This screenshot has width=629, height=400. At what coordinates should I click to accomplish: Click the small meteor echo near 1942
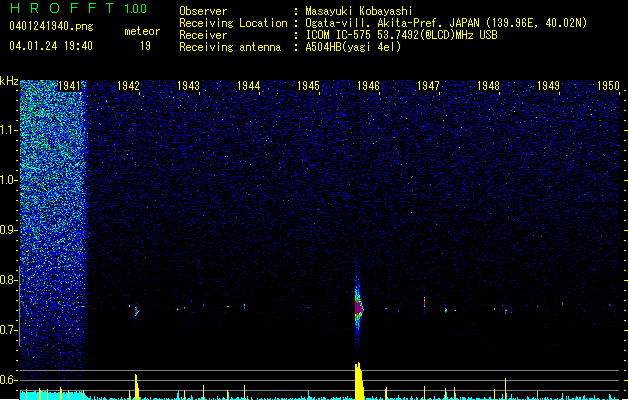pos(136,311)
